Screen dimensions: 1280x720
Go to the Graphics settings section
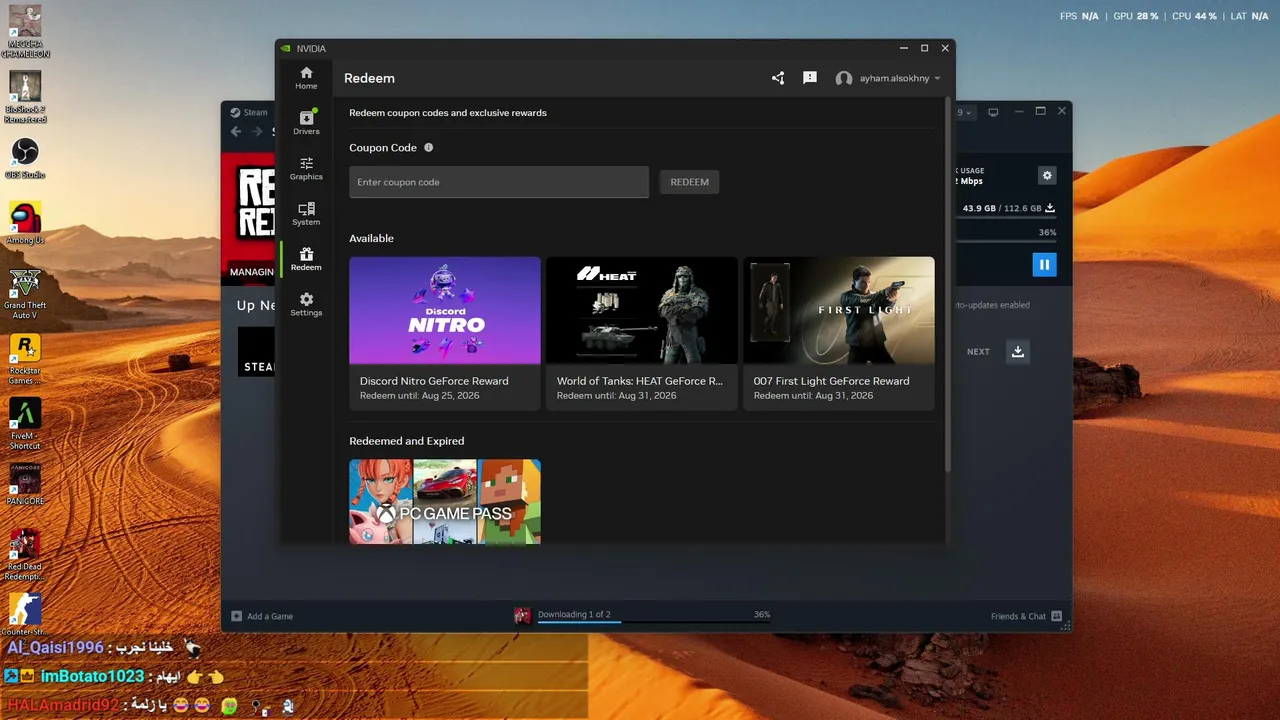click(306, 168)
